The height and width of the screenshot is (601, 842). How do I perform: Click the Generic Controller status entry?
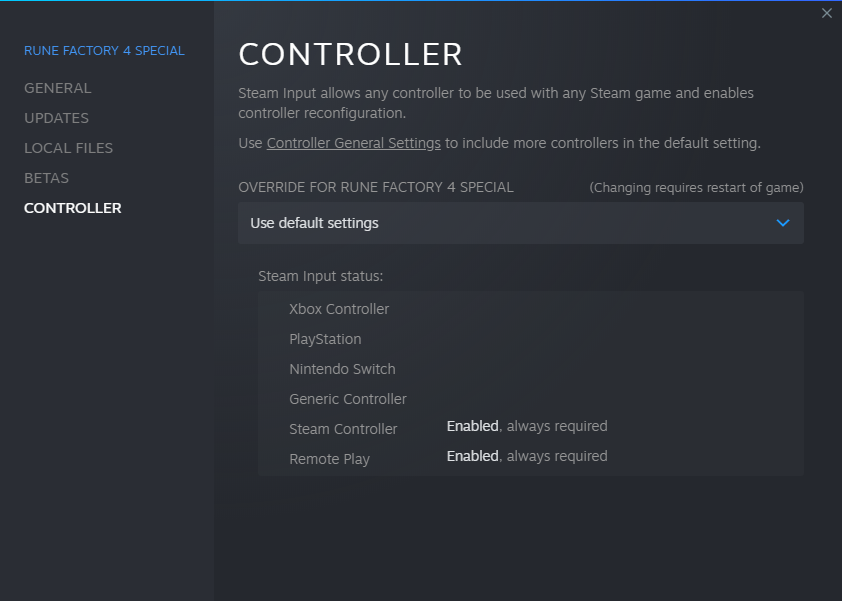tap(348, 399)
